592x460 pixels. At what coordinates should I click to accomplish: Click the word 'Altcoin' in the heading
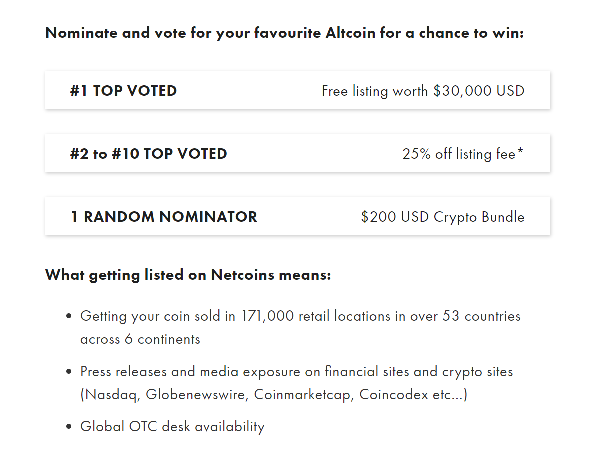tap(350, 33)
